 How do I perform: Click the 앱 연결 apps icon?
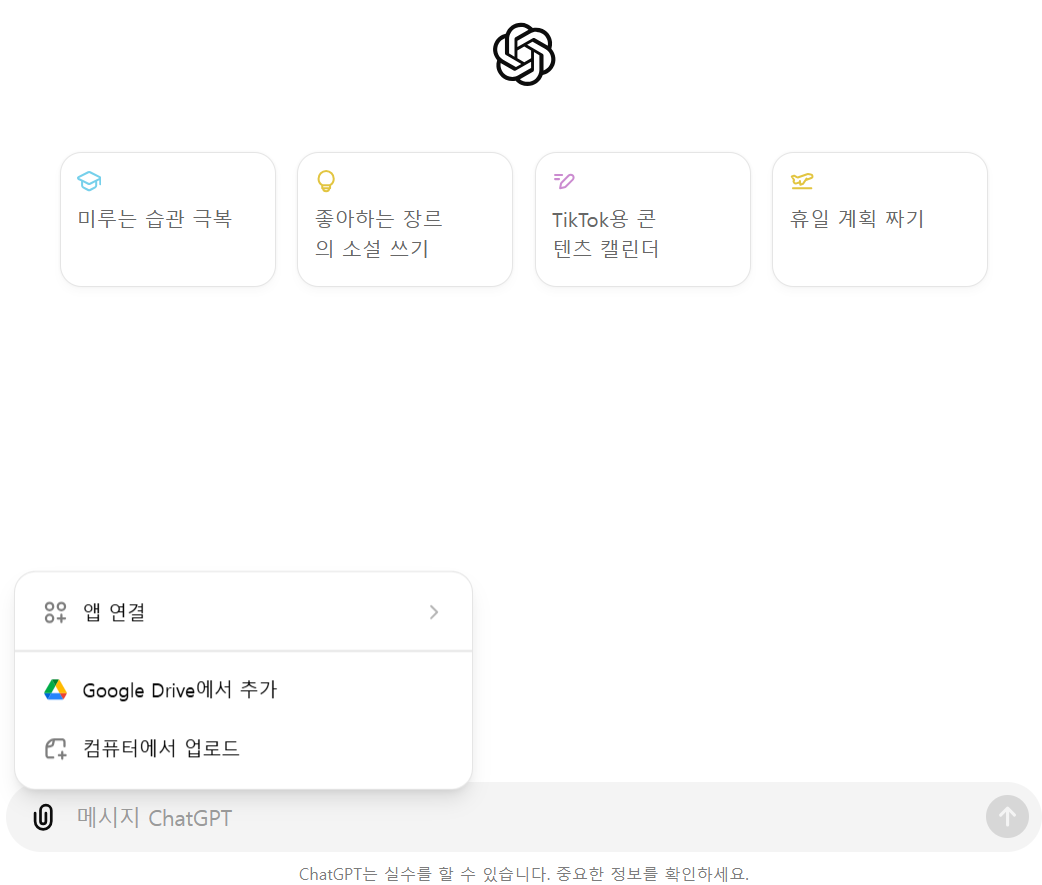(55, 612)
